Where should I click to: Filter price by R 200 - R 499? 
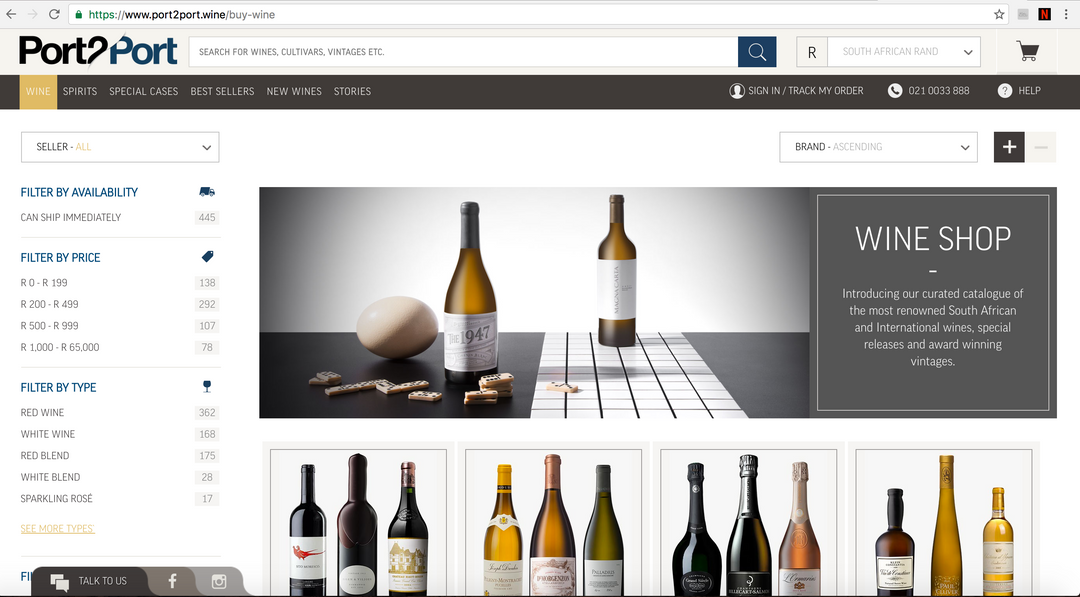[50, 304]
